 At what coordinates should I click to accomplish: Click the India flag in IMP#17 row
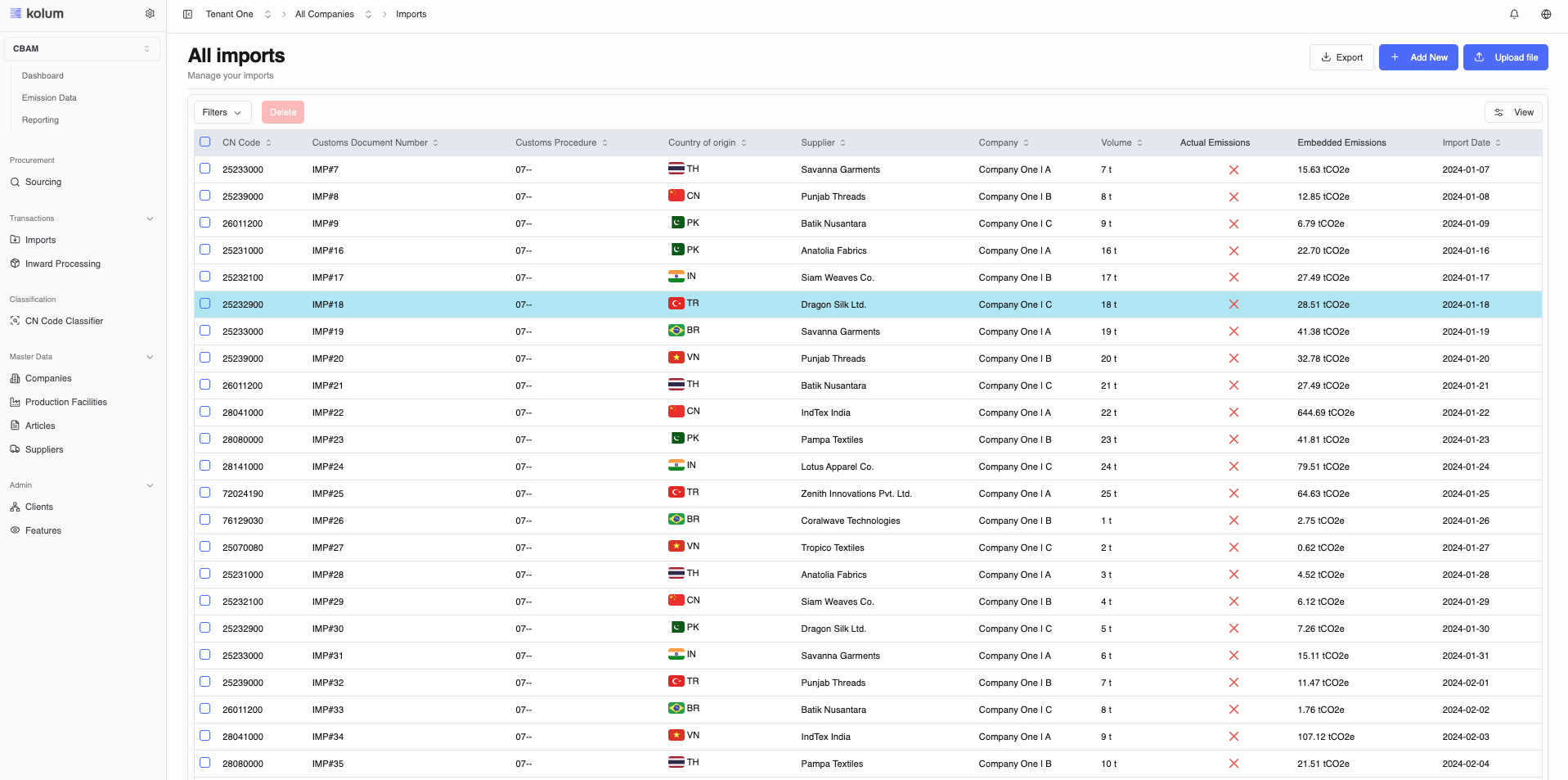(676, 277)
